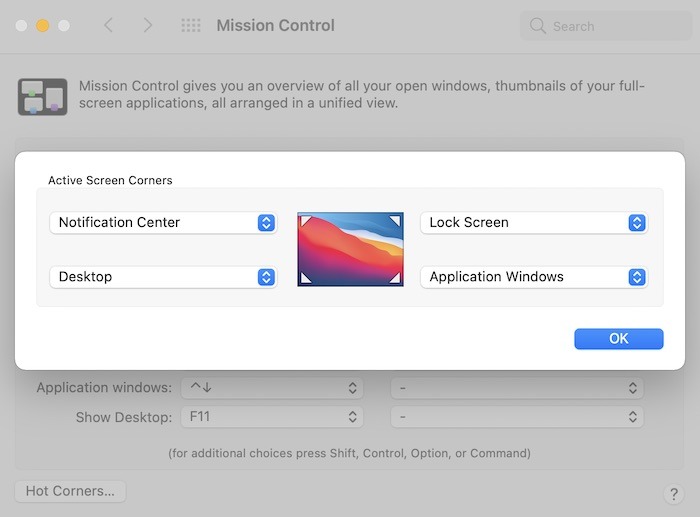The height and width of the screenshot is (517, 700).
Task: Click the Mission Control window title
Action: [275, 25]
